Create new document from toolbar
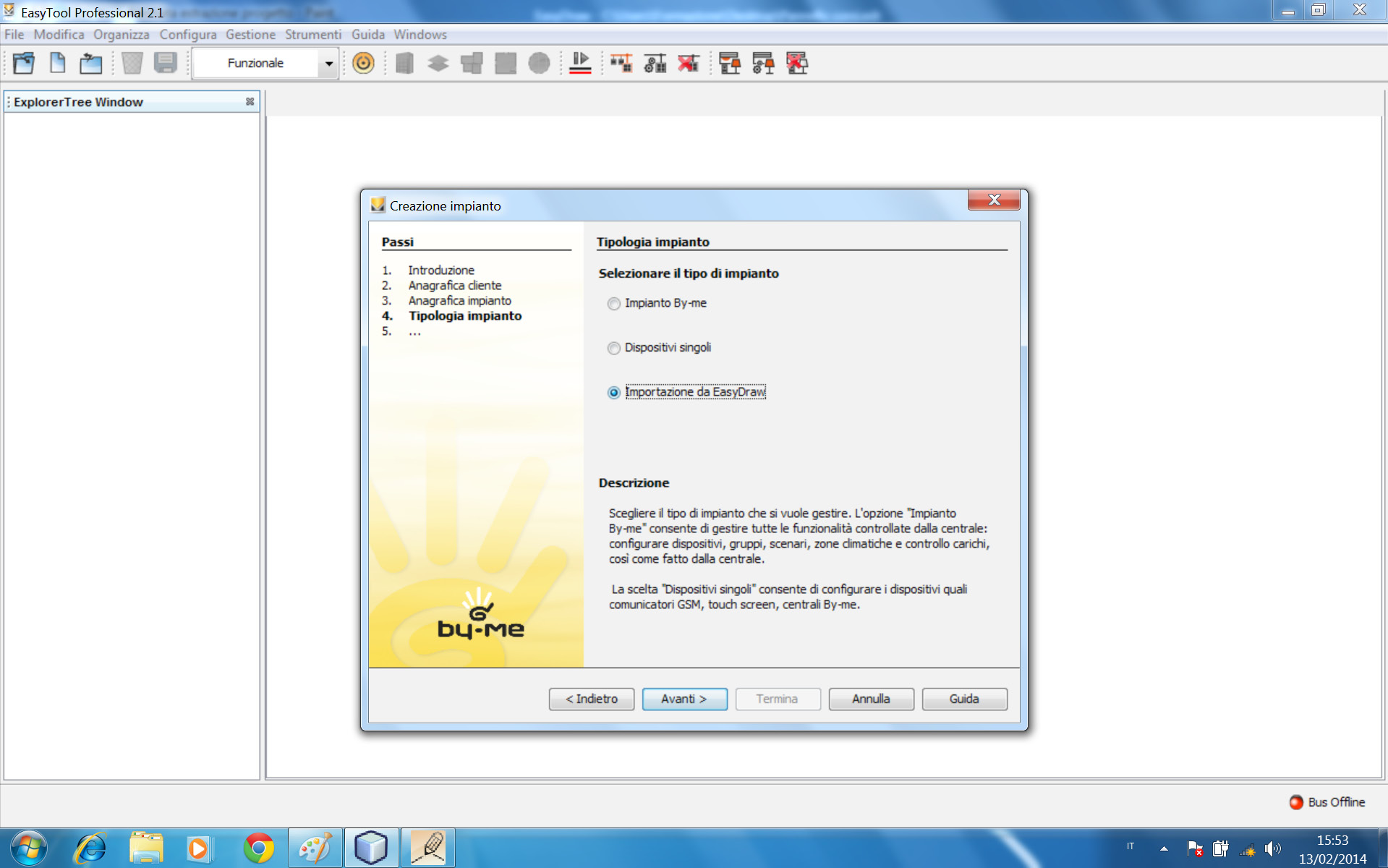The image size is (1388, 868). tap(58, 64)
